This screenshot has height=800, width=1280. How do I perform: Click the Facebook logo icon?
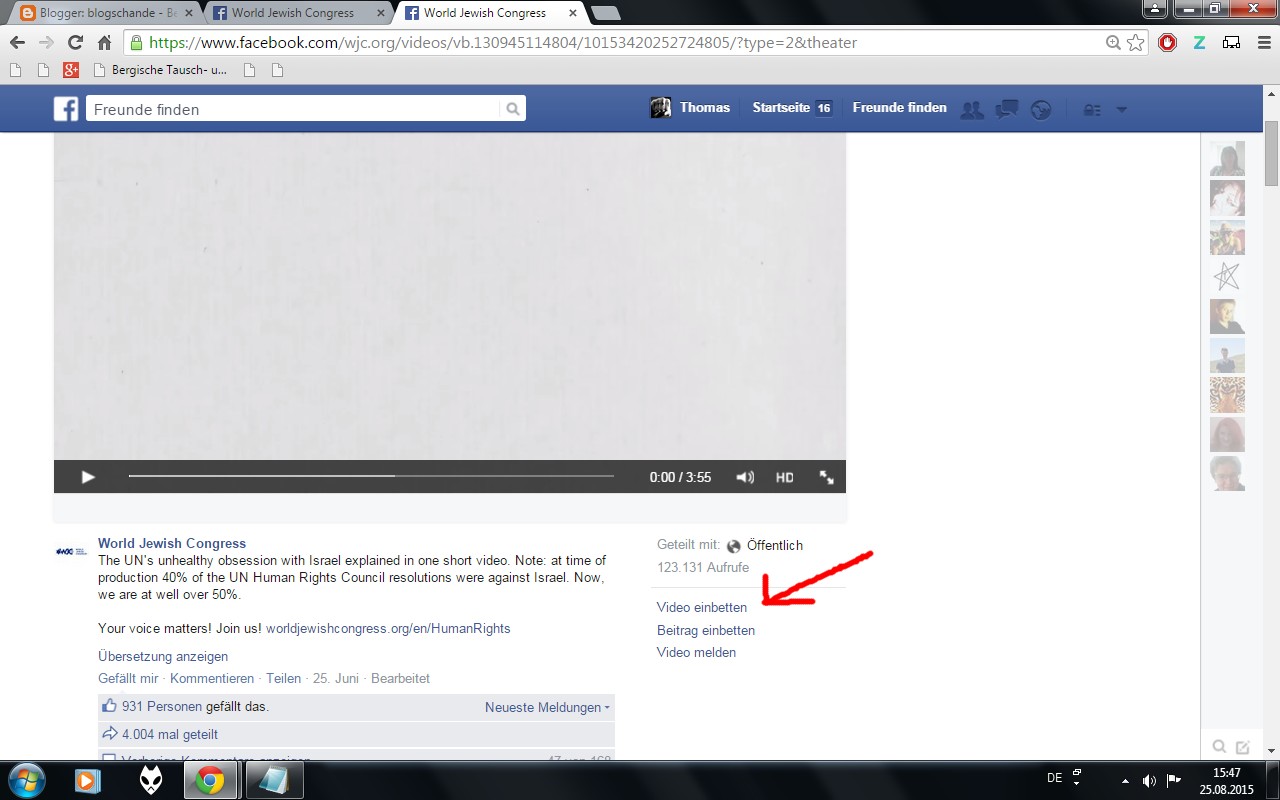pos(66,108)
